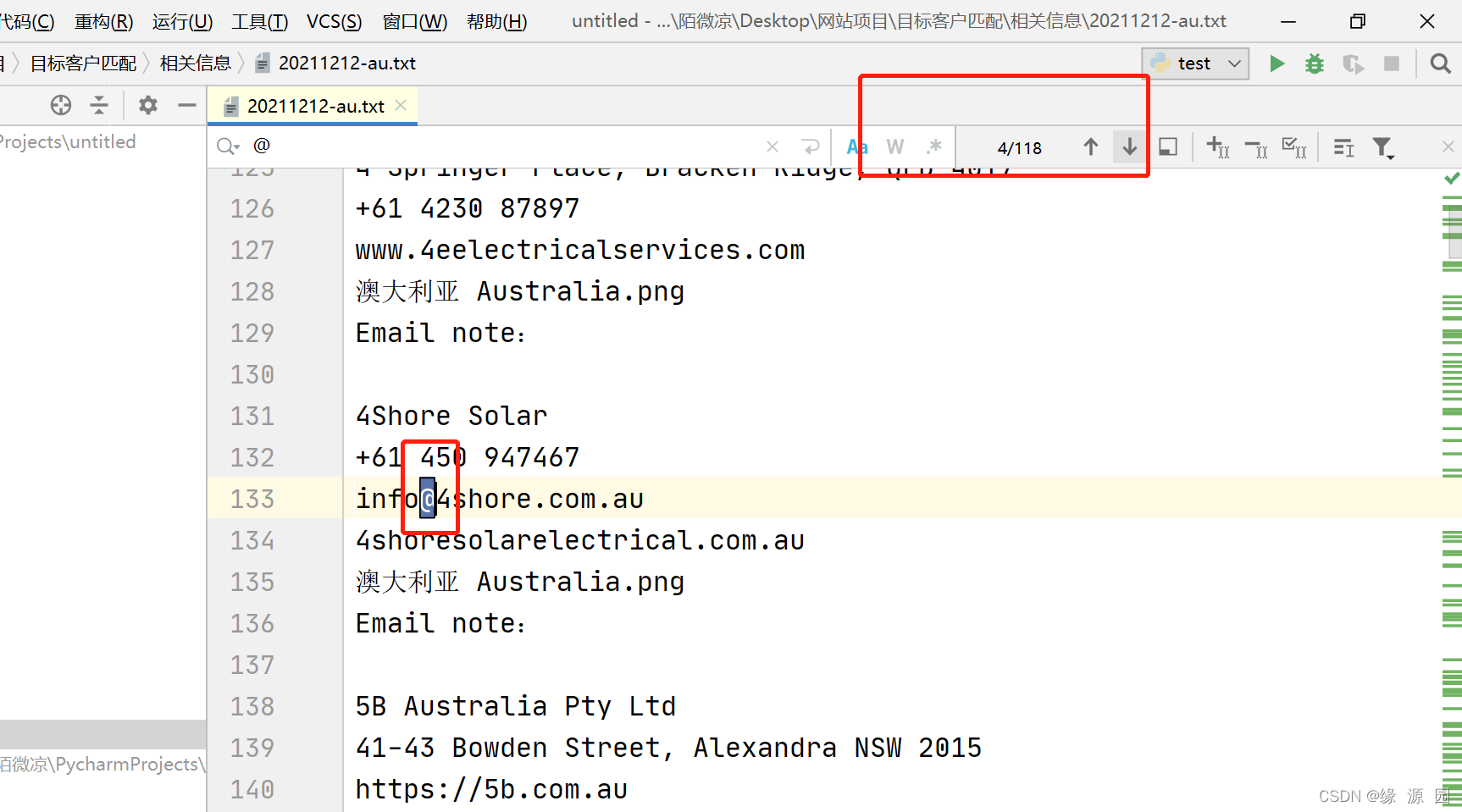This screenshot has width=1462, height=812.
Task: Toggle Regex search option
Action: coord(933,147)
